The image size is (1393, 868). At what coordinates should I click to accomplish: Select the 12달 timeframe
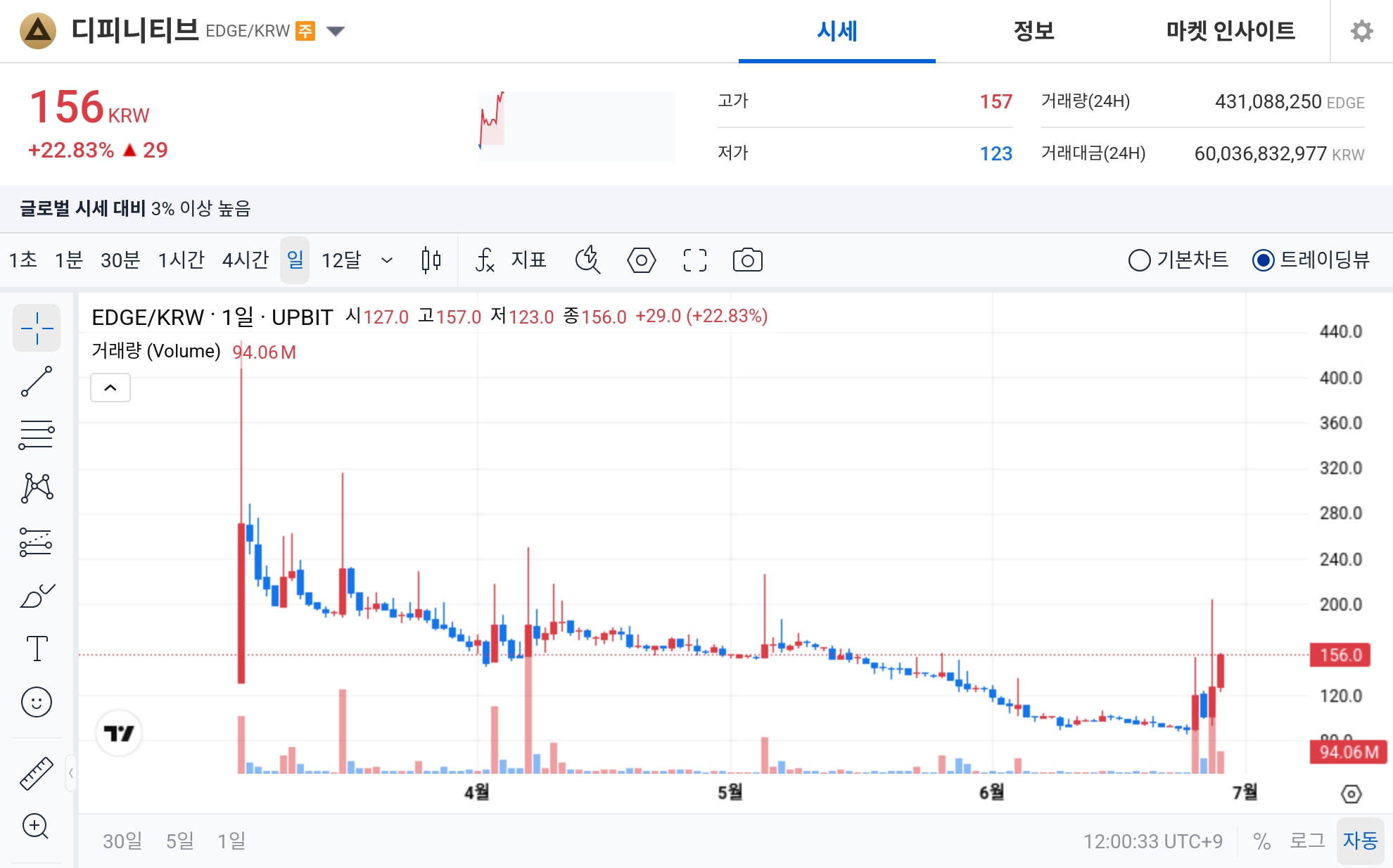coord(341,260)
